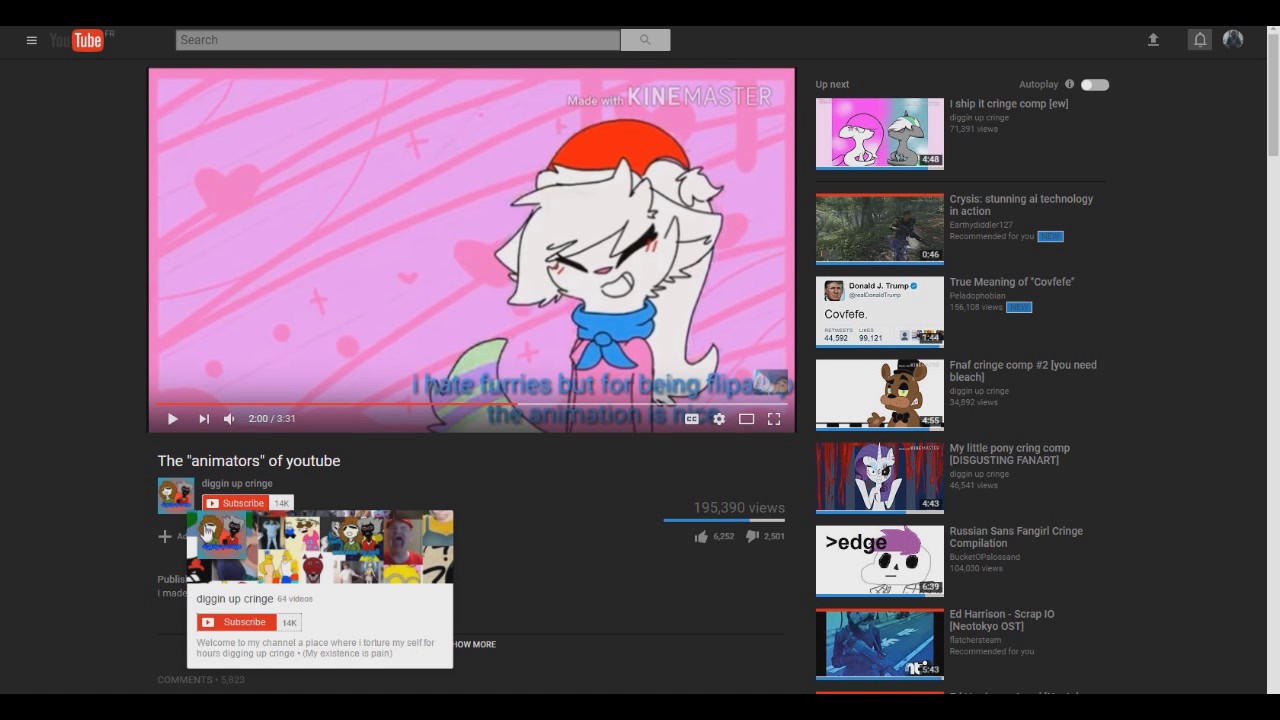This screenshot has width=1280, height=720.
Task: Open Crysis stunning ai technology thumbnail
Action: click(880, 229)
